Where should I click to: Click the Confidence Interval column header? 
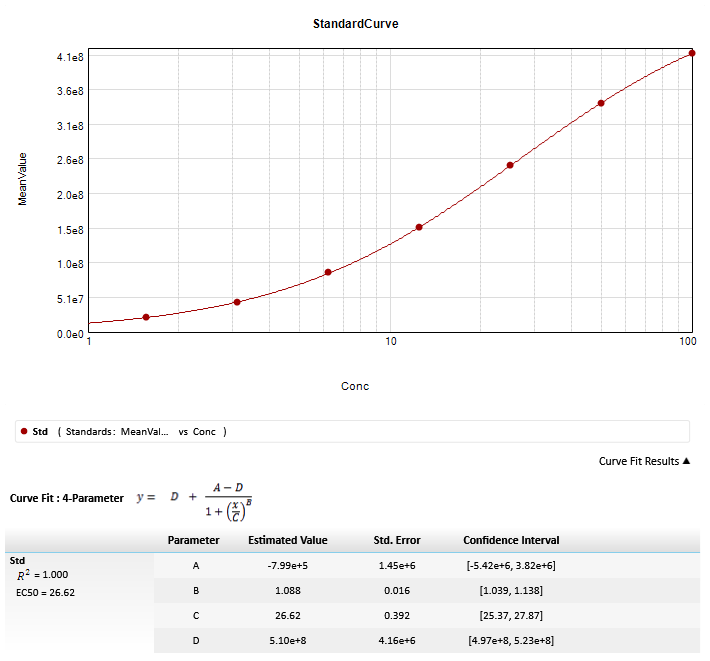click(x=511, y=540)
